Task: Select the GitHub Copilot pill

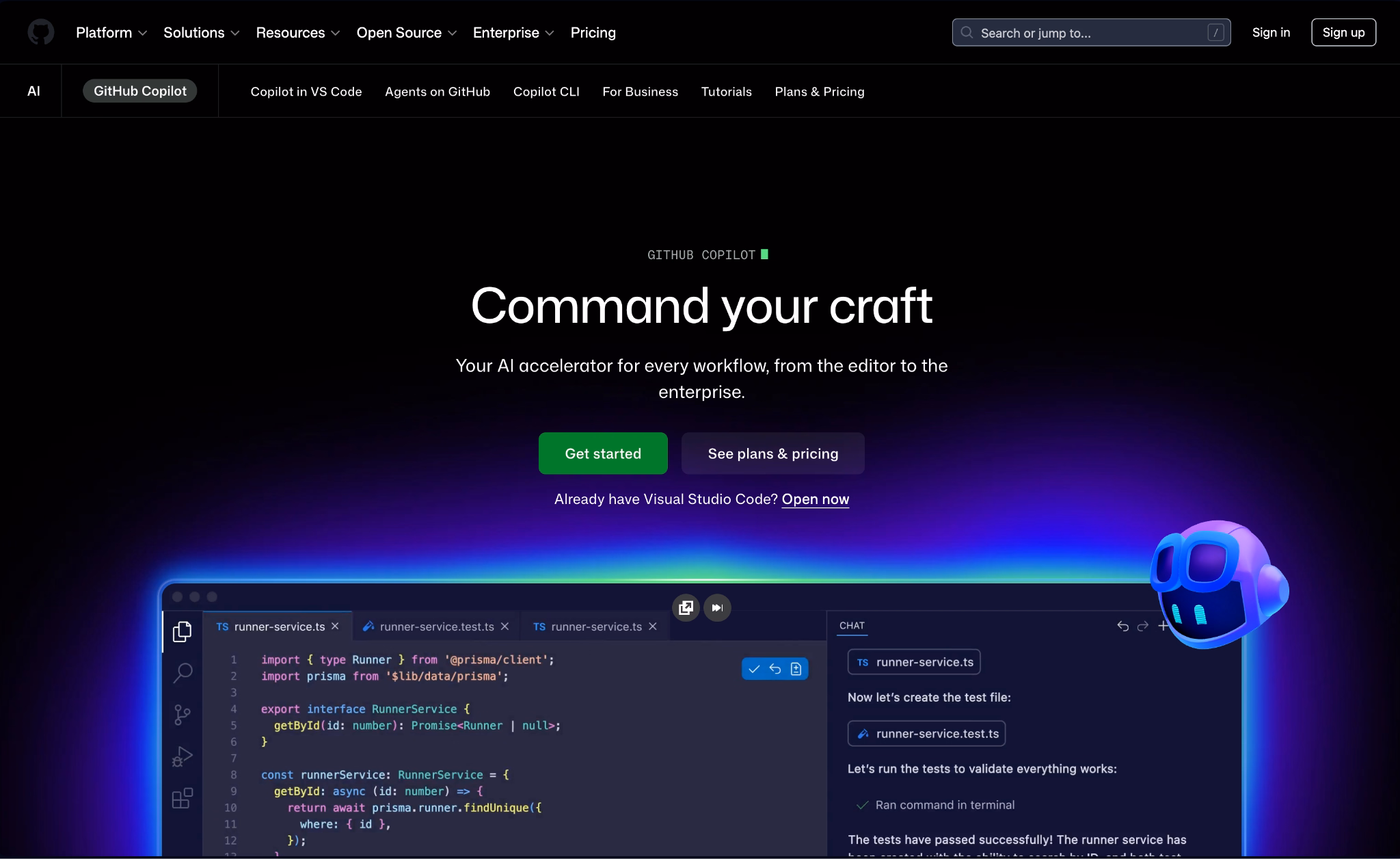Action: (x=139, y=91)
